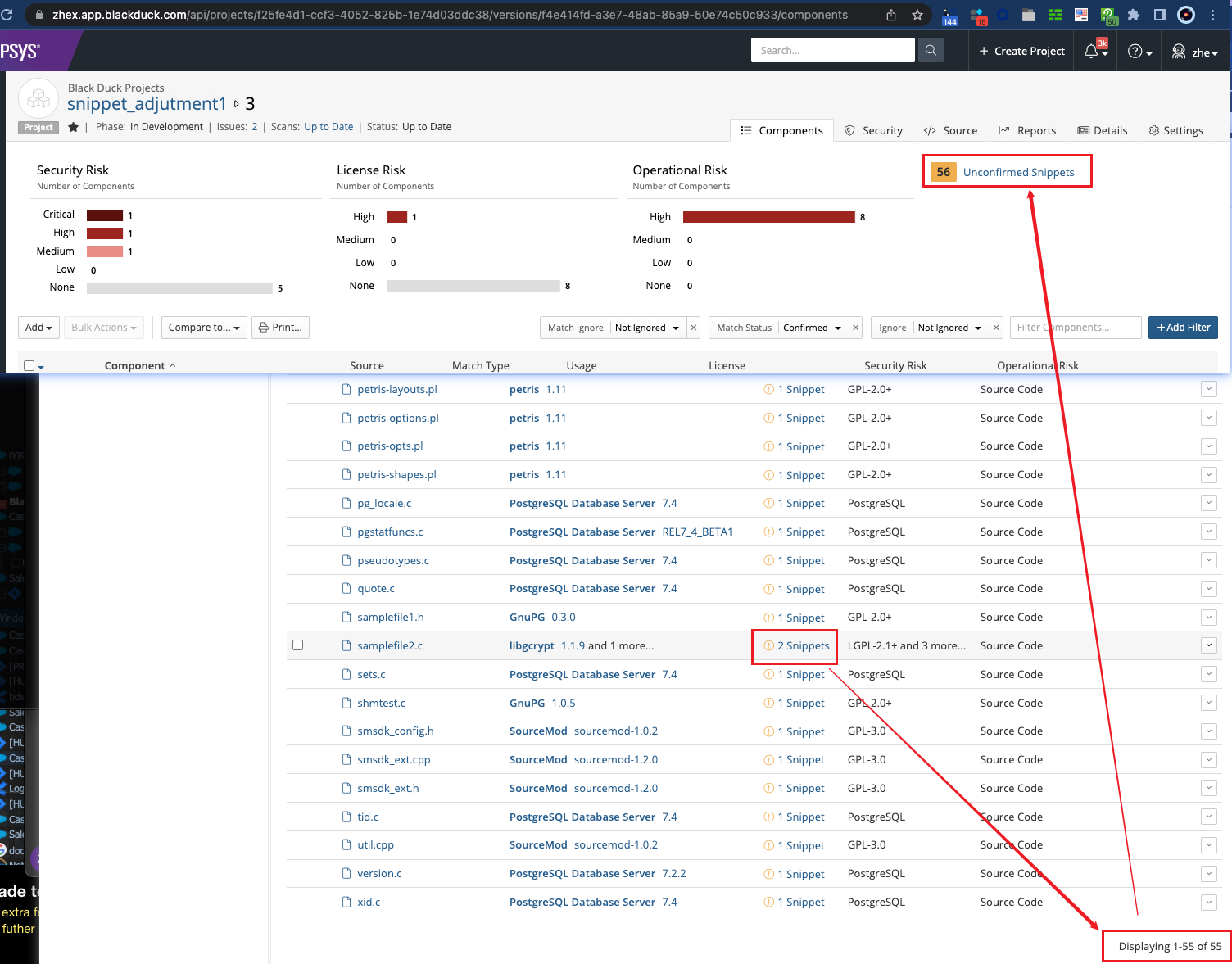Click the browser share icon

click(x=891, y=15)
